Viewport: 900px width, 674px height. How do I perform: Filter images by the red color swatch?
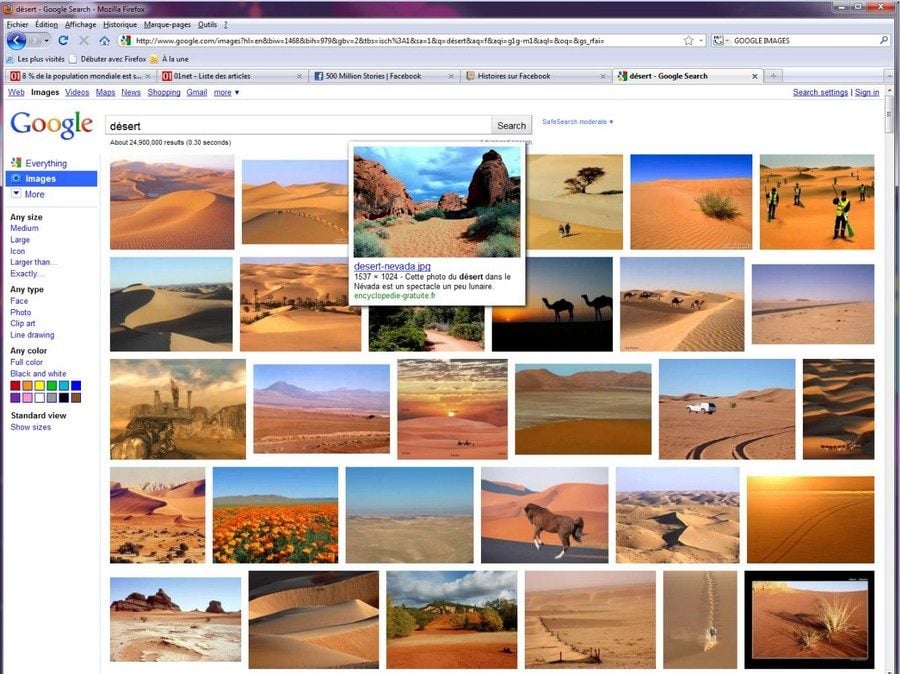click(x=15, y=386)
